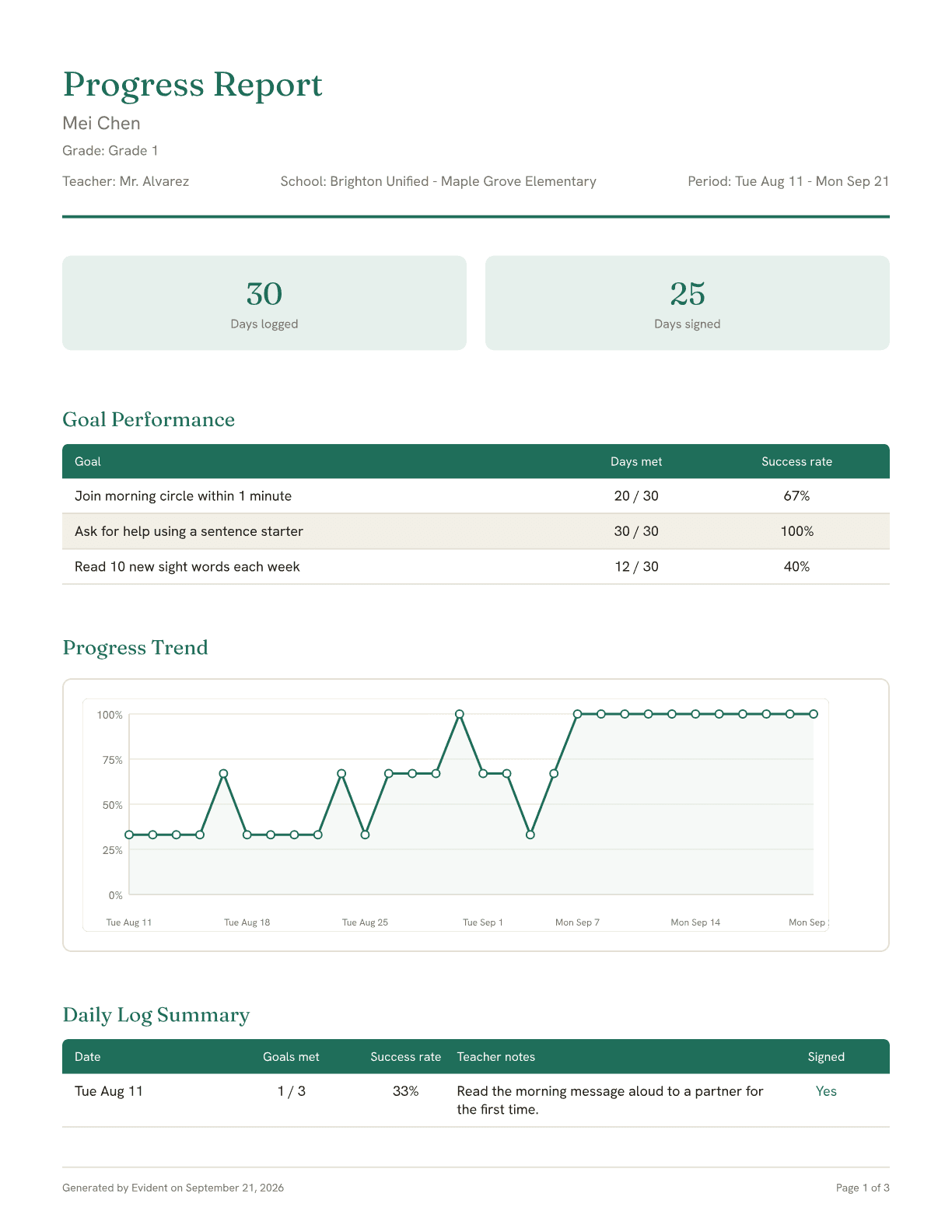Click the Tue Aug 11 date cell
The height and width of the screenshot is (1232, 952).
point(109,1091)
